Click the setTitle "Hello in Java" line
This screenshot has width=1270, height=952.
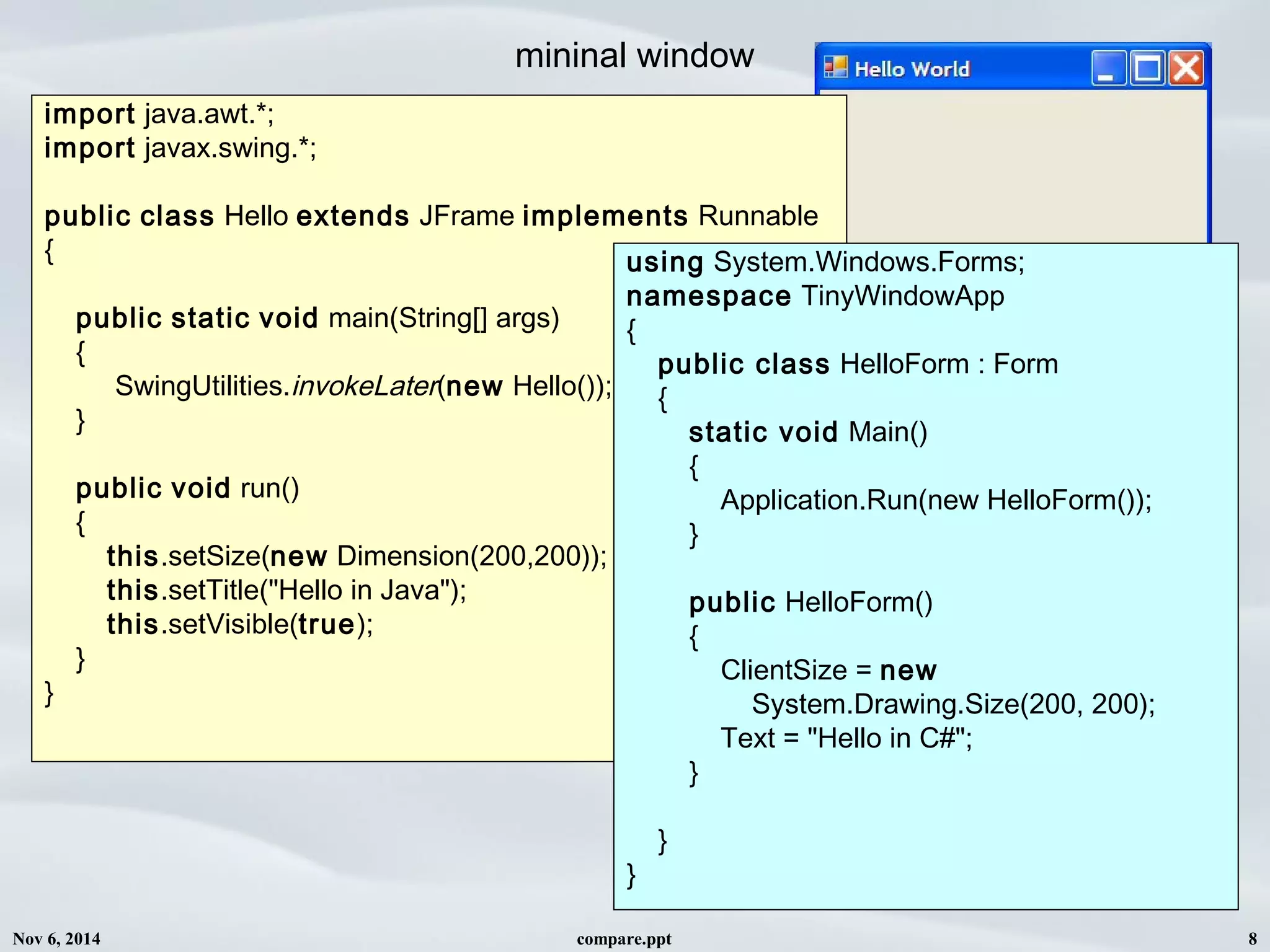286,590
